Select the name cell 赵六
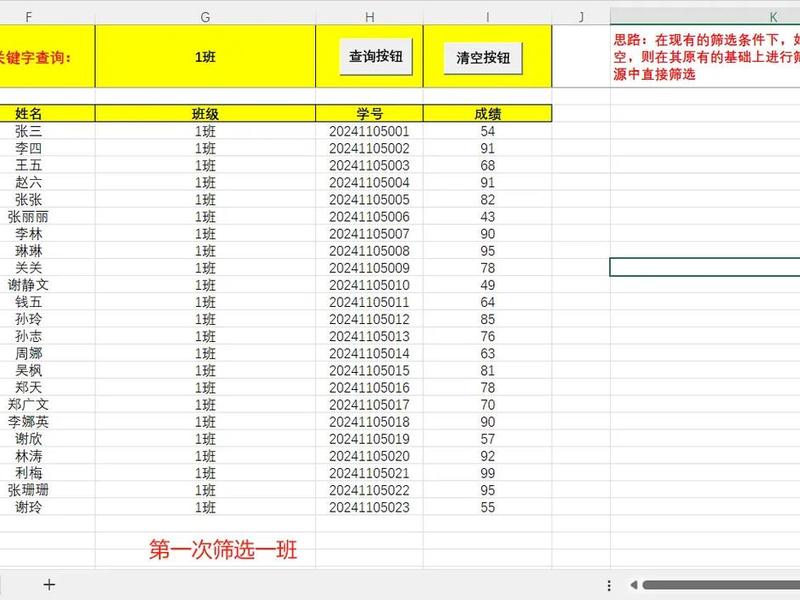 (x=47, y=182)
